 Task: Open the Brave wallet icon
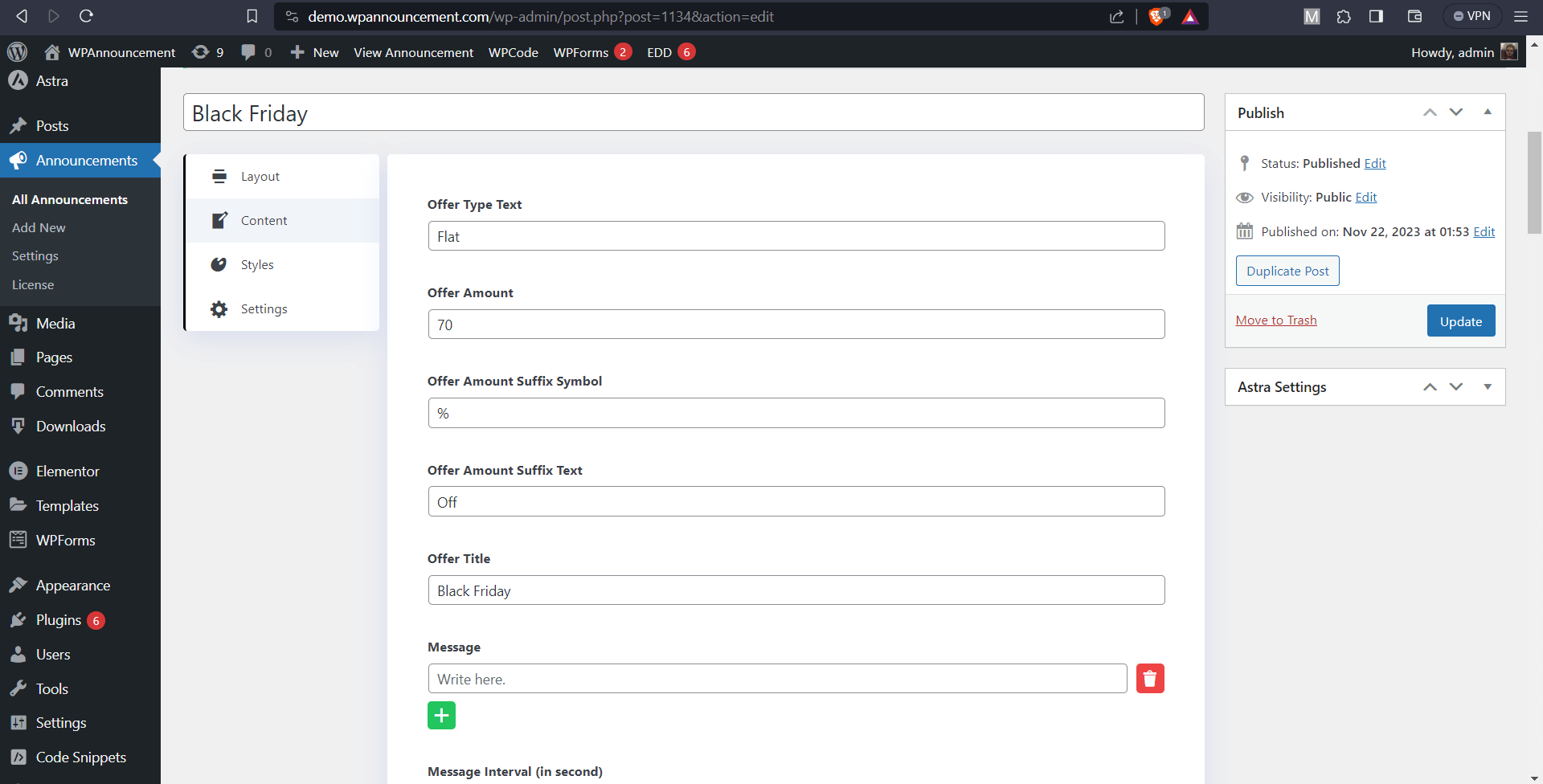[x=1415, y=16]
